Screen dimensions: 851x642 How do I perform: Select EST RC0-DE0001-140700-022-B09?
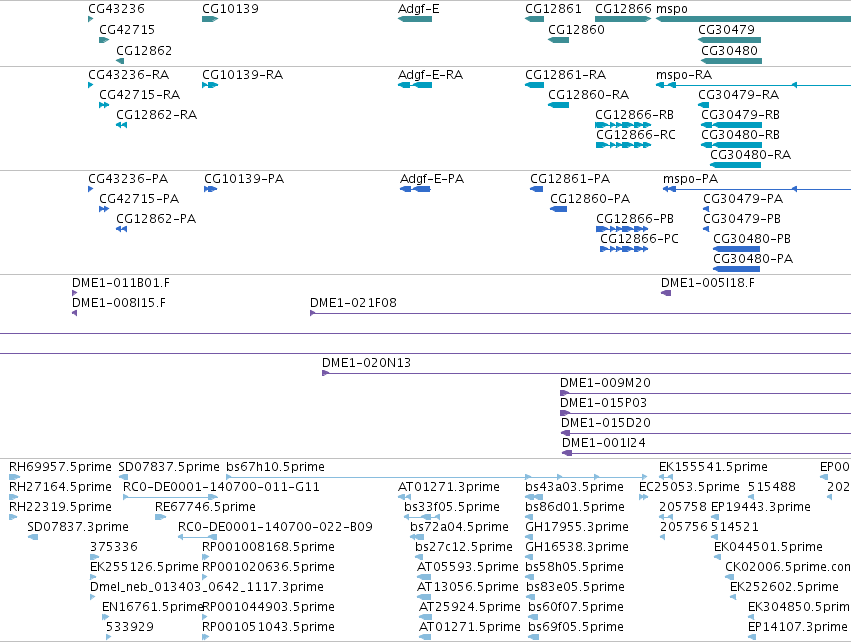pos(197,537)
